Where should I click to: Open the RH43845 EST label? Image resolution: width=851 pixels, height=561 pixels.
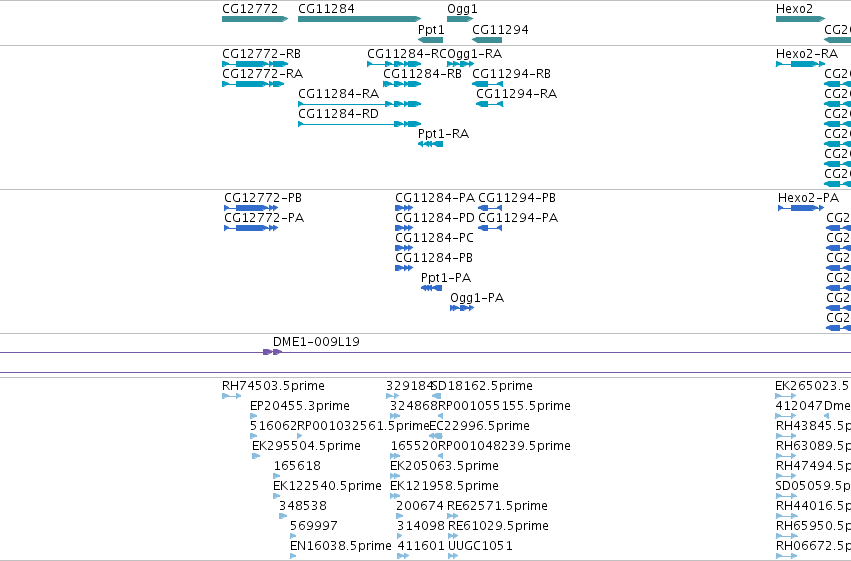coord(813,426)
